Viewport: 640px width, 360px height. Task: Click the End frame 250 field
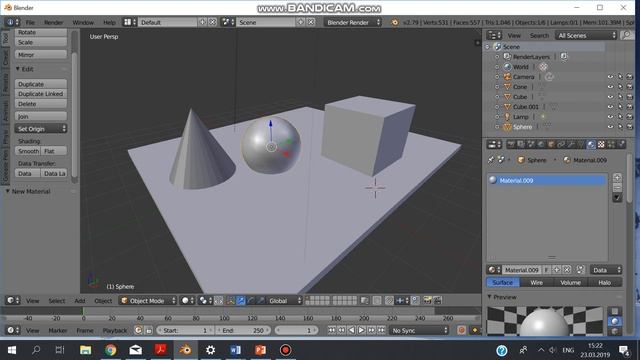[242, 330]
